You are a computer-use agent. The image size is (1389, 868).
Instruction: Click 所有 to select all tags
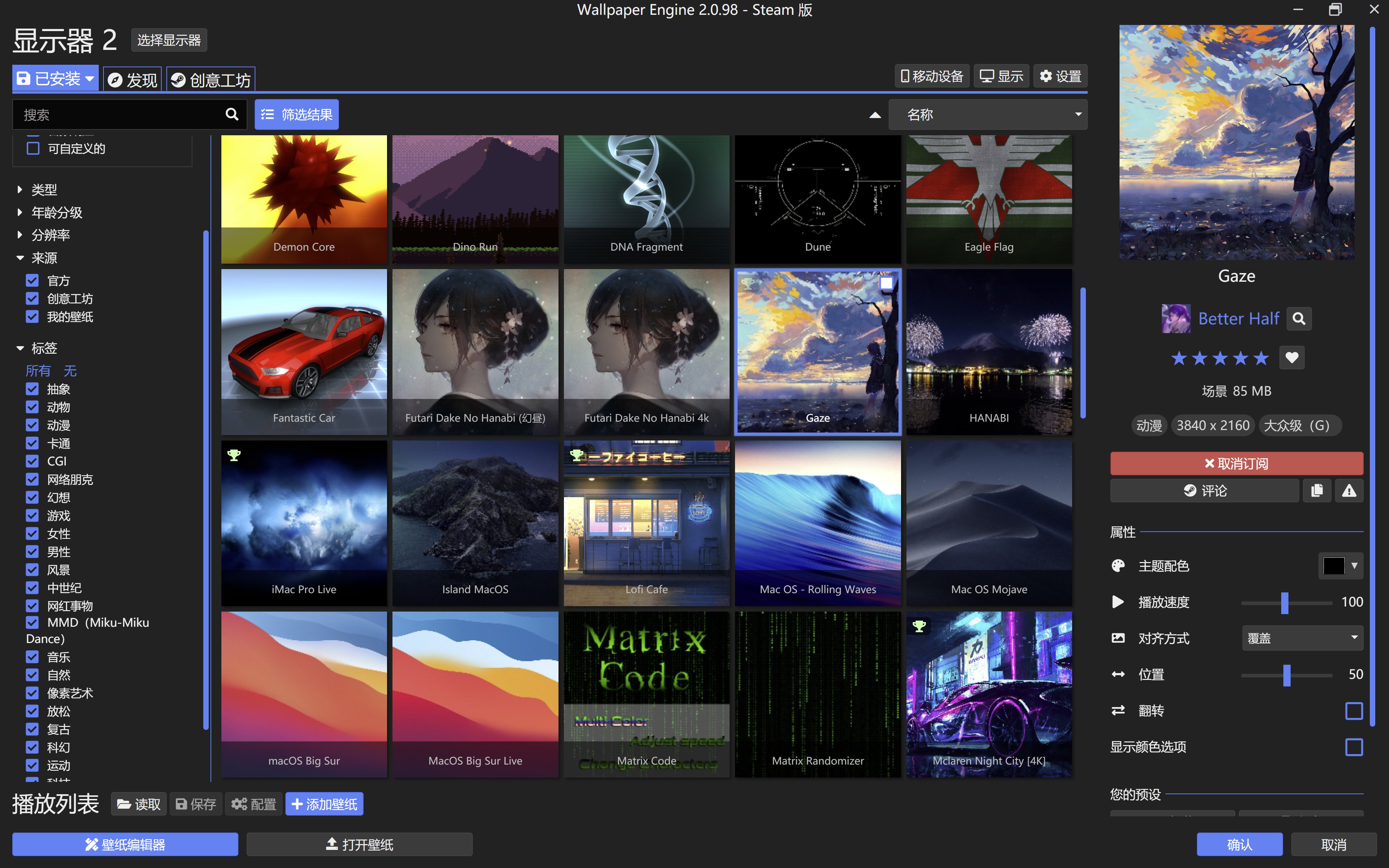click(x=38, y=371)
